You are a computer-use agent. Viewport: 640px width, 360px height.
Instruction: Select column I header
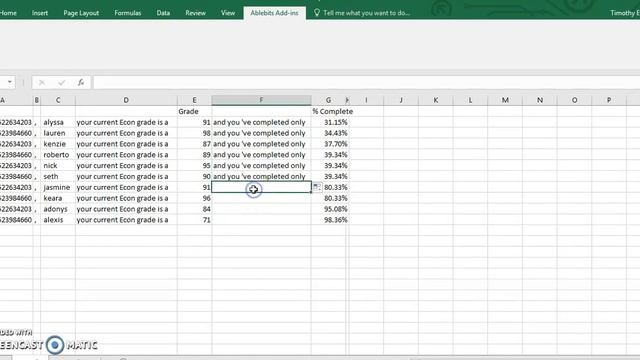(366, 100)
